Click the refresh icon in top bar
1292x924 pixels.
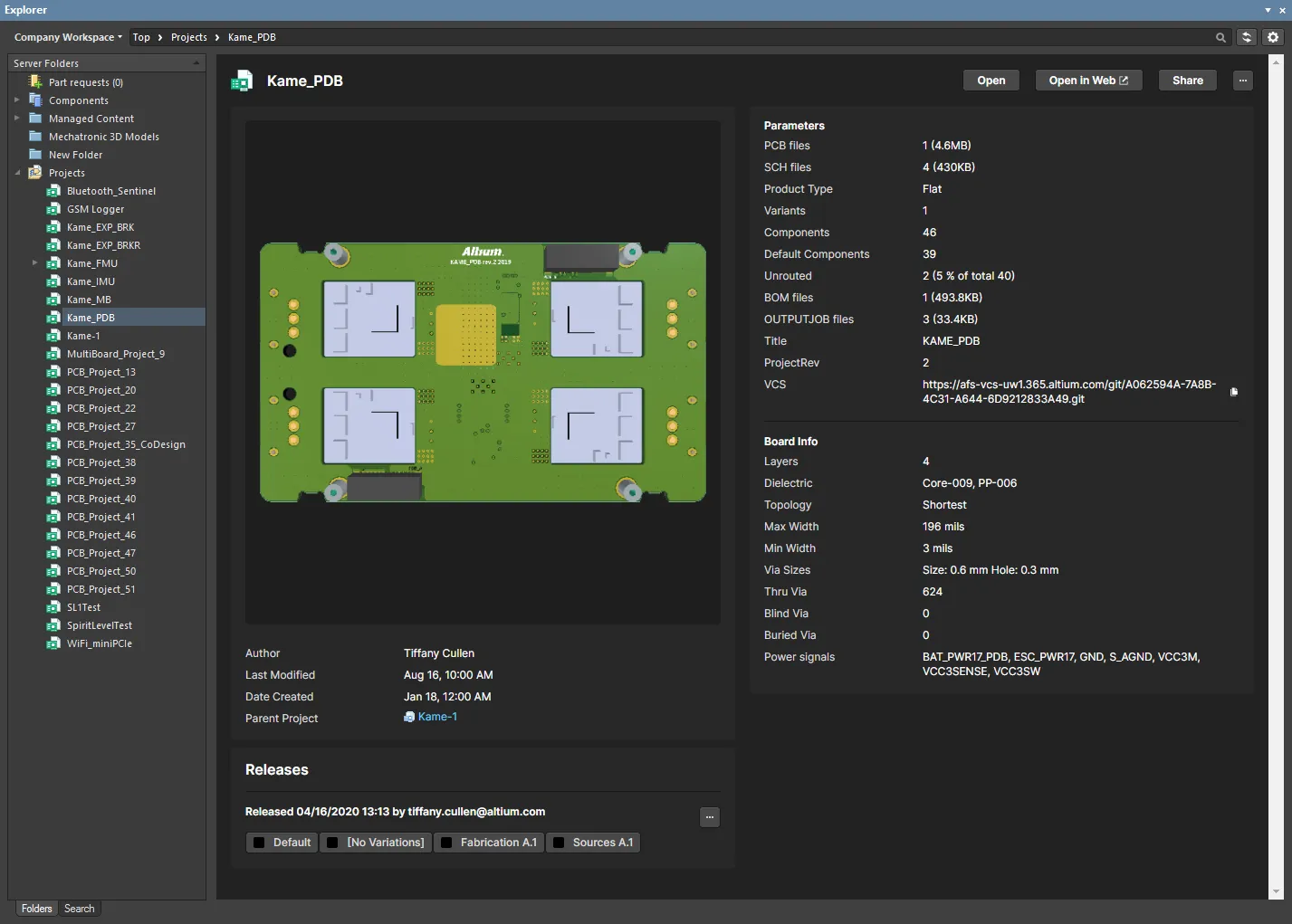point(1247,37)
